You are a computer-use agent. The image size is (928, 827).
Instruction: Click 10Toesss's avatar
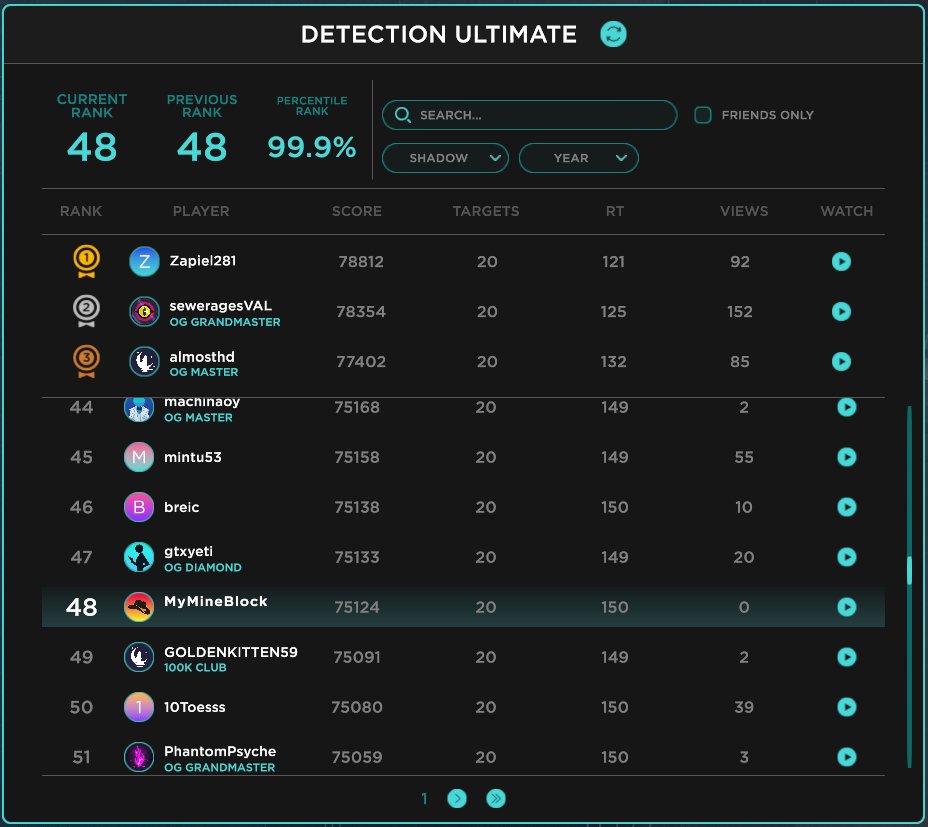point(139,707)
